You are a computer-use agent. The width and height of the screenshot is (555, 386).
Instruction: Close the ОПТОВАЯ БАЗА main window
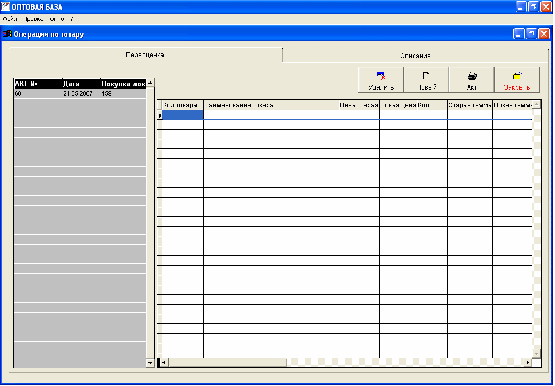pyautogui.click(x=546, y=7)
